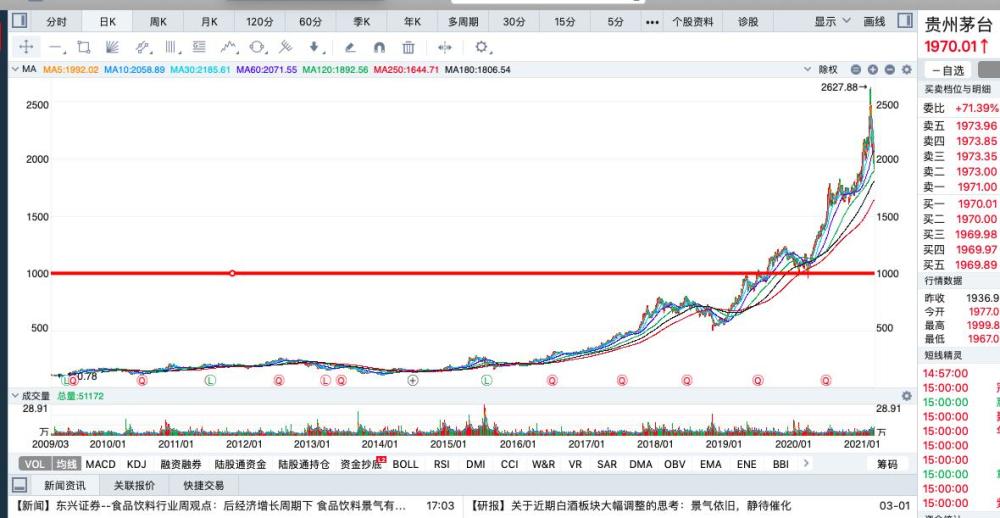Select the vertical cycle lines tool

tap(172, 47)
